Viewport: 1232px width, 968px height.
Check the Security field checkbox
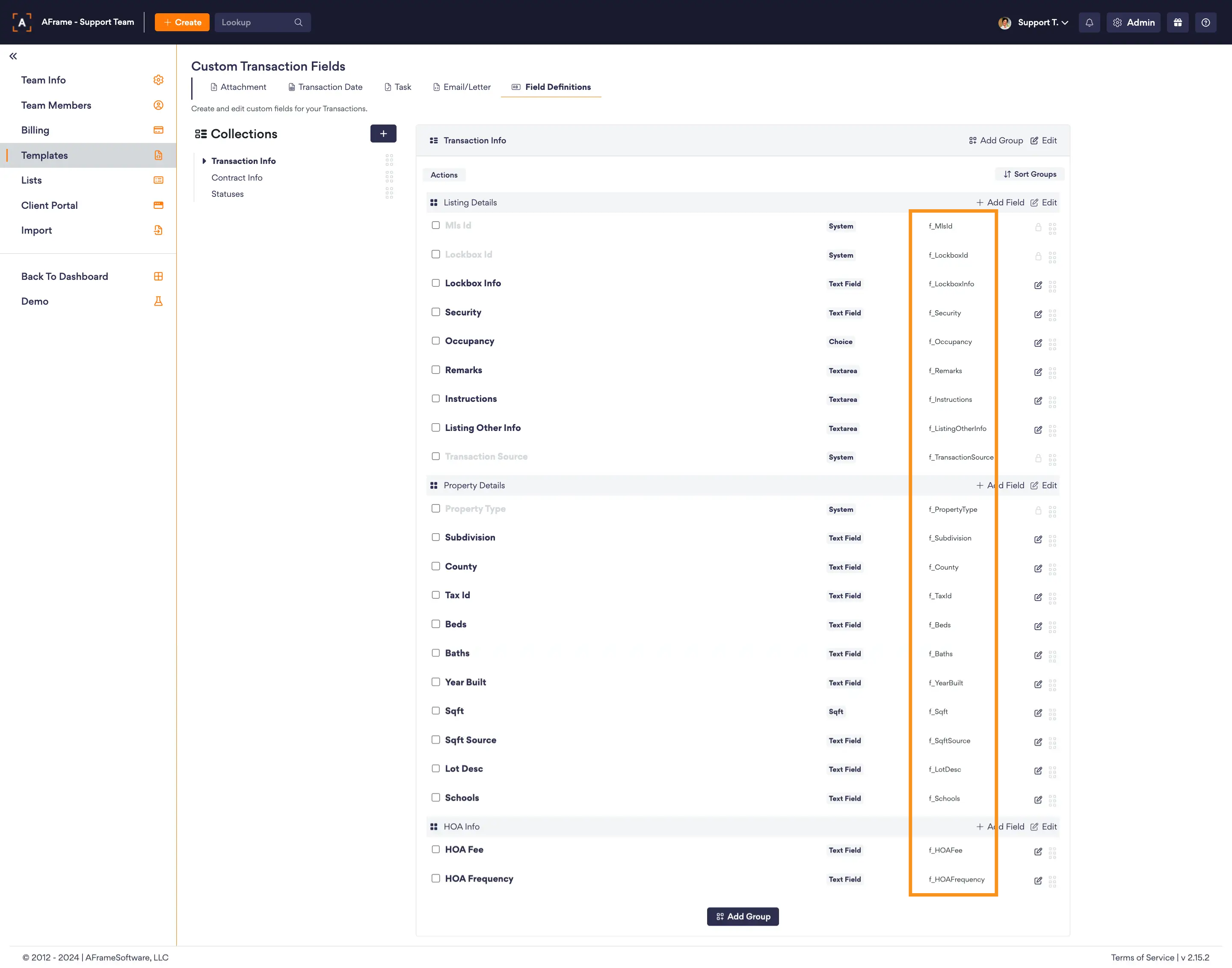[435, 312]
